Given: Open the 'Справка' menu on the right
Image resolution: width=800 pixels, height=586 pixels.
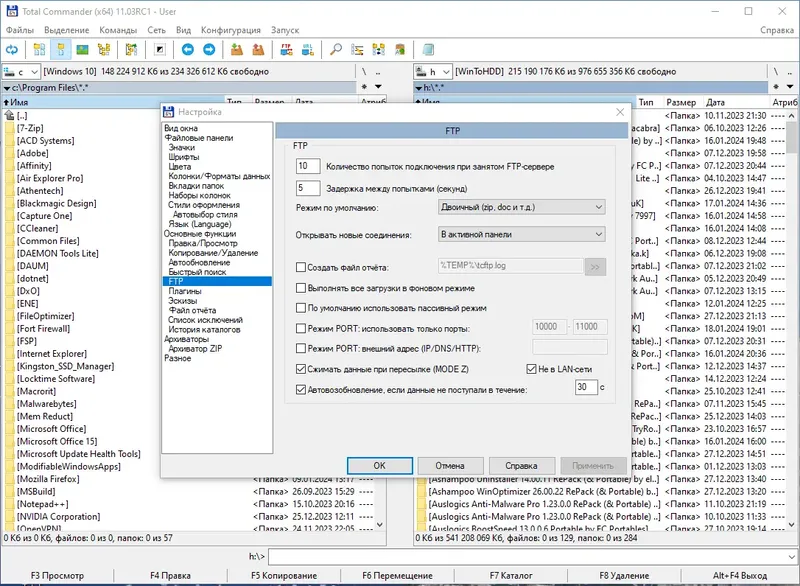Looking at the screenshot, I should tap(777, 30).
